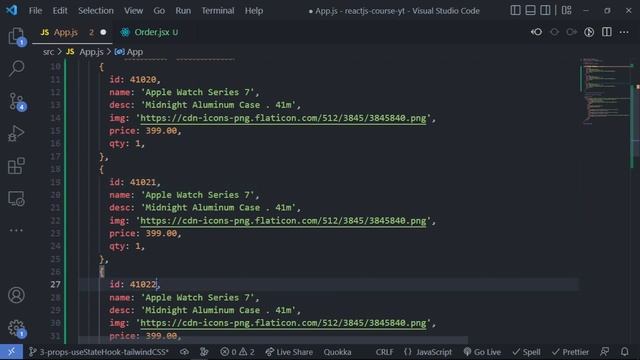Show additional views ellipsis in activity bar
This screenshot has width=640, height=360.
pos(16,230)
